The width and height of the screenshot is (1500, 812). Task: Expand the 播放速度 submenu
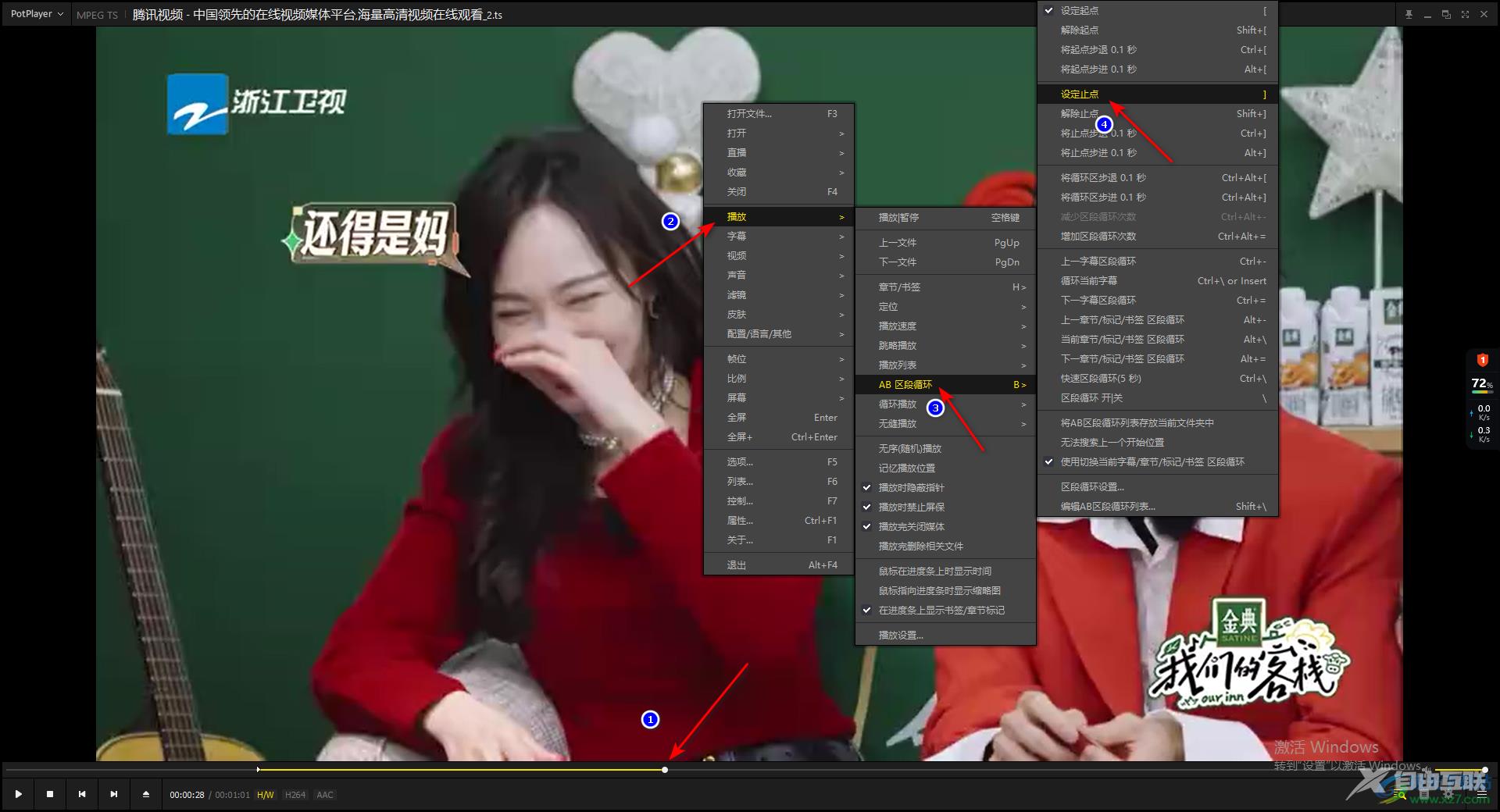coord(945,326)
